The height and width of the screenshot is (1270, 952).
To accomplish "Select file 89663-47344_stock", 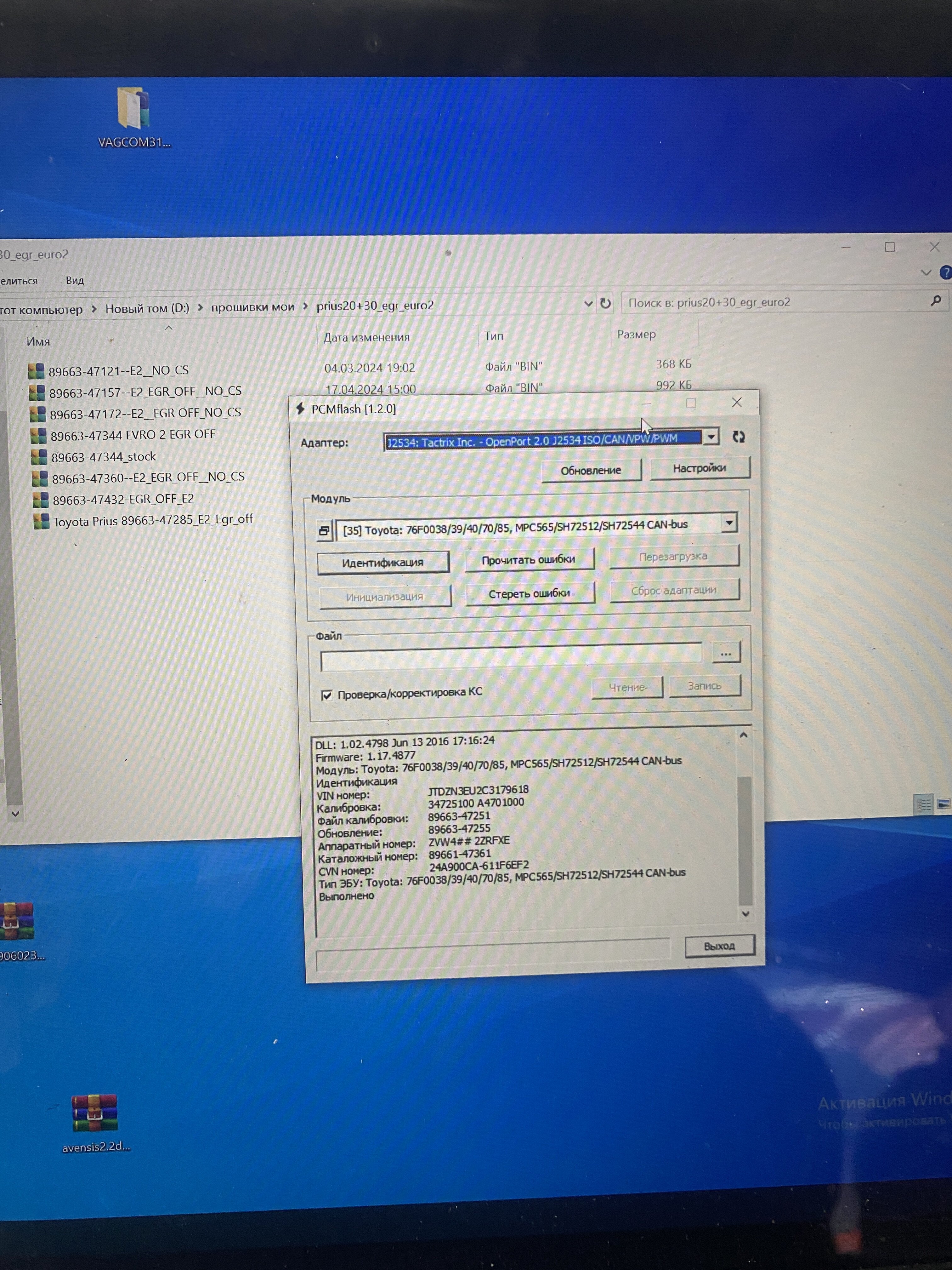I will (x=103, y=457).
